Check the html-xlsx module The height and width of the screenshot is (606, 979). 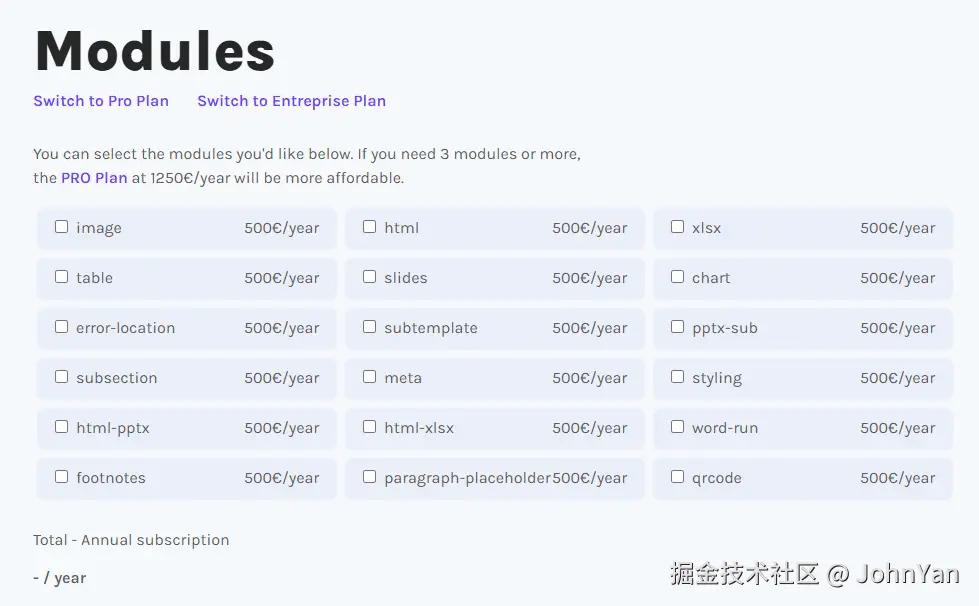[x=369, y=427]
